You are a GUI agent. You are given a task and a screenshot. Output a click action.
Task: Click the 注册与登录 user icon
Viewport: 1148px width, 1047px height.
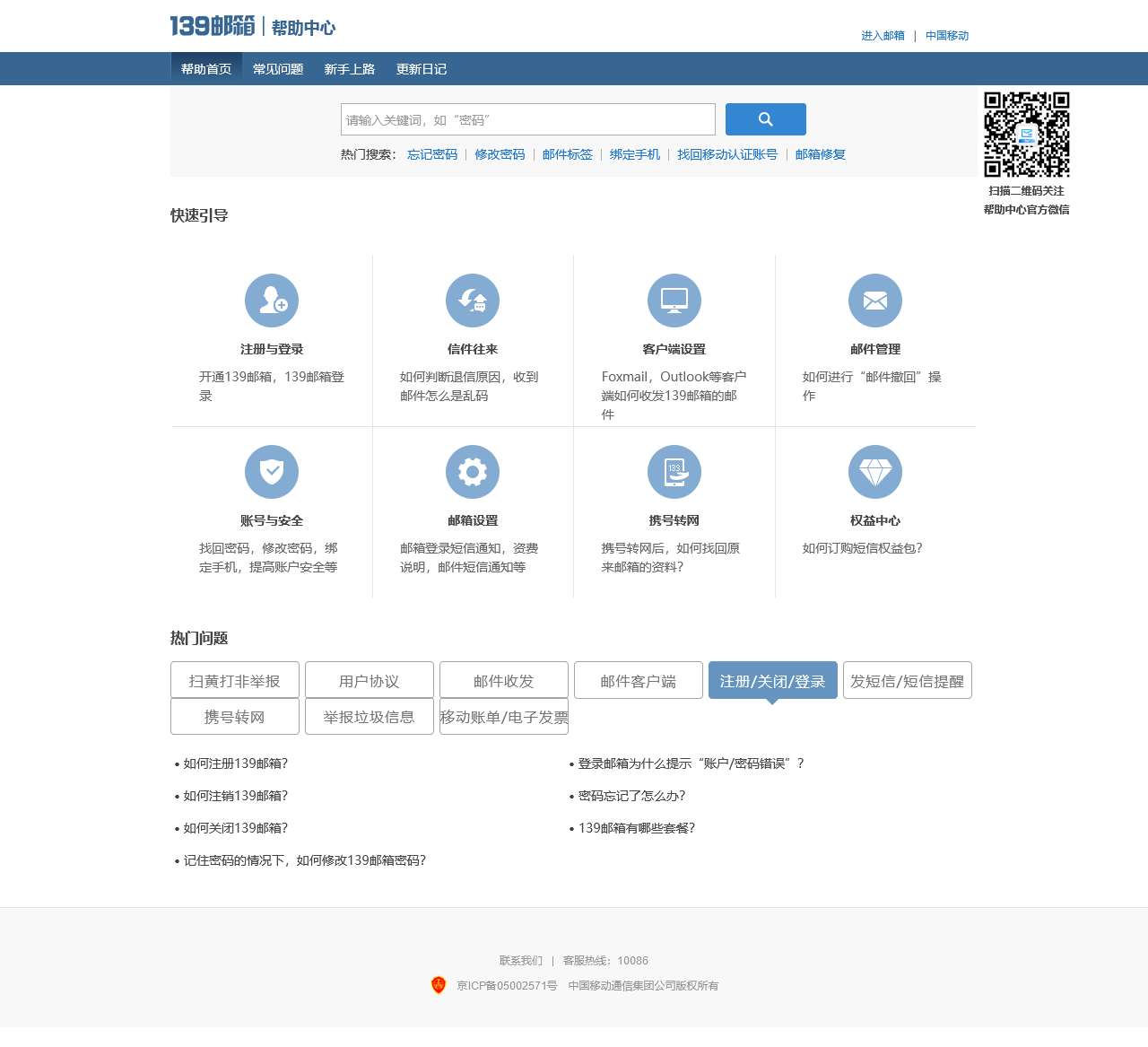[272, 301]
